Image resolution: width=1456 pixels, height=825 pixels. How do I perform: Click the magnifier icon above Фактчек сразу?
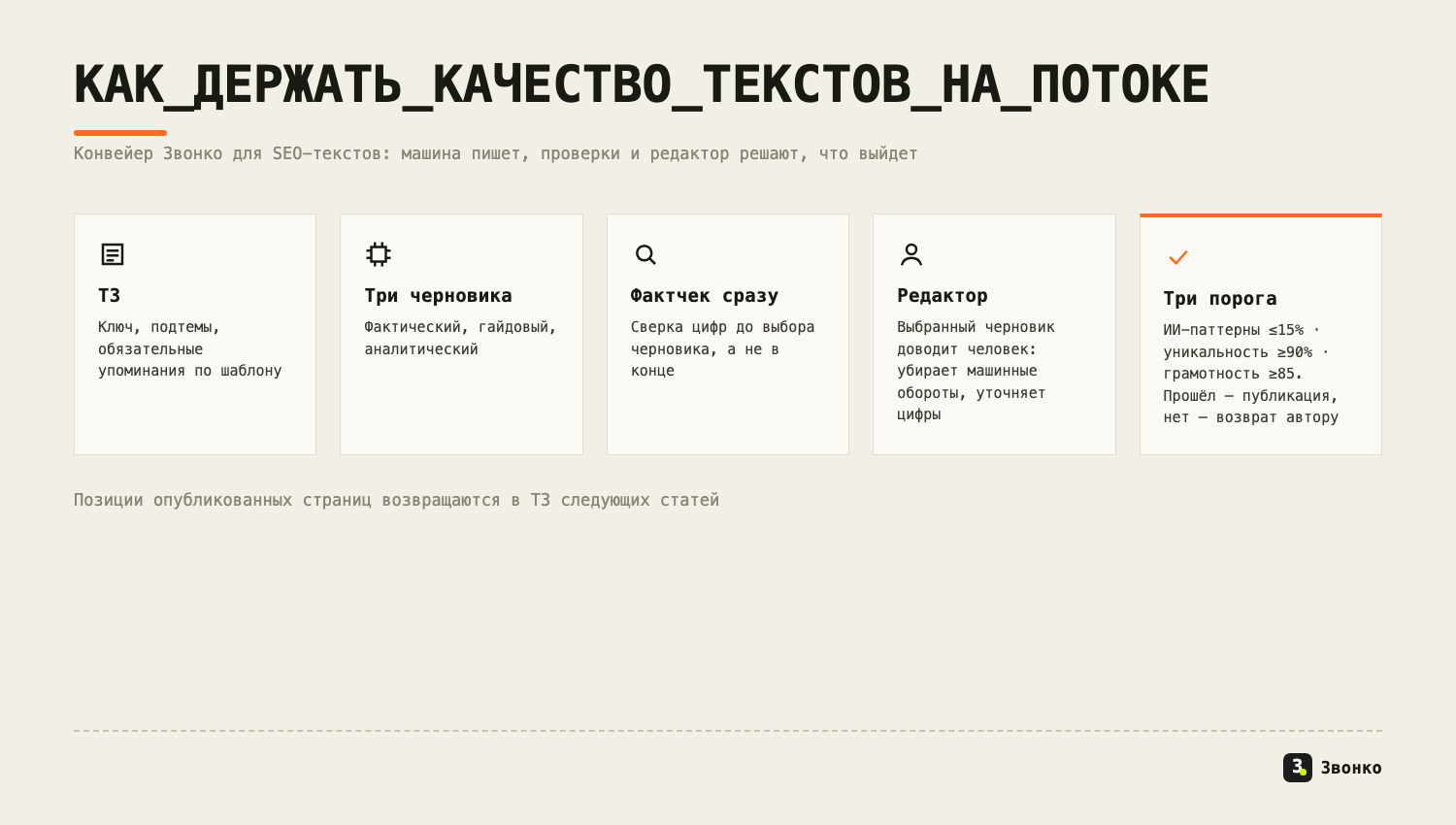pos(645,254)
